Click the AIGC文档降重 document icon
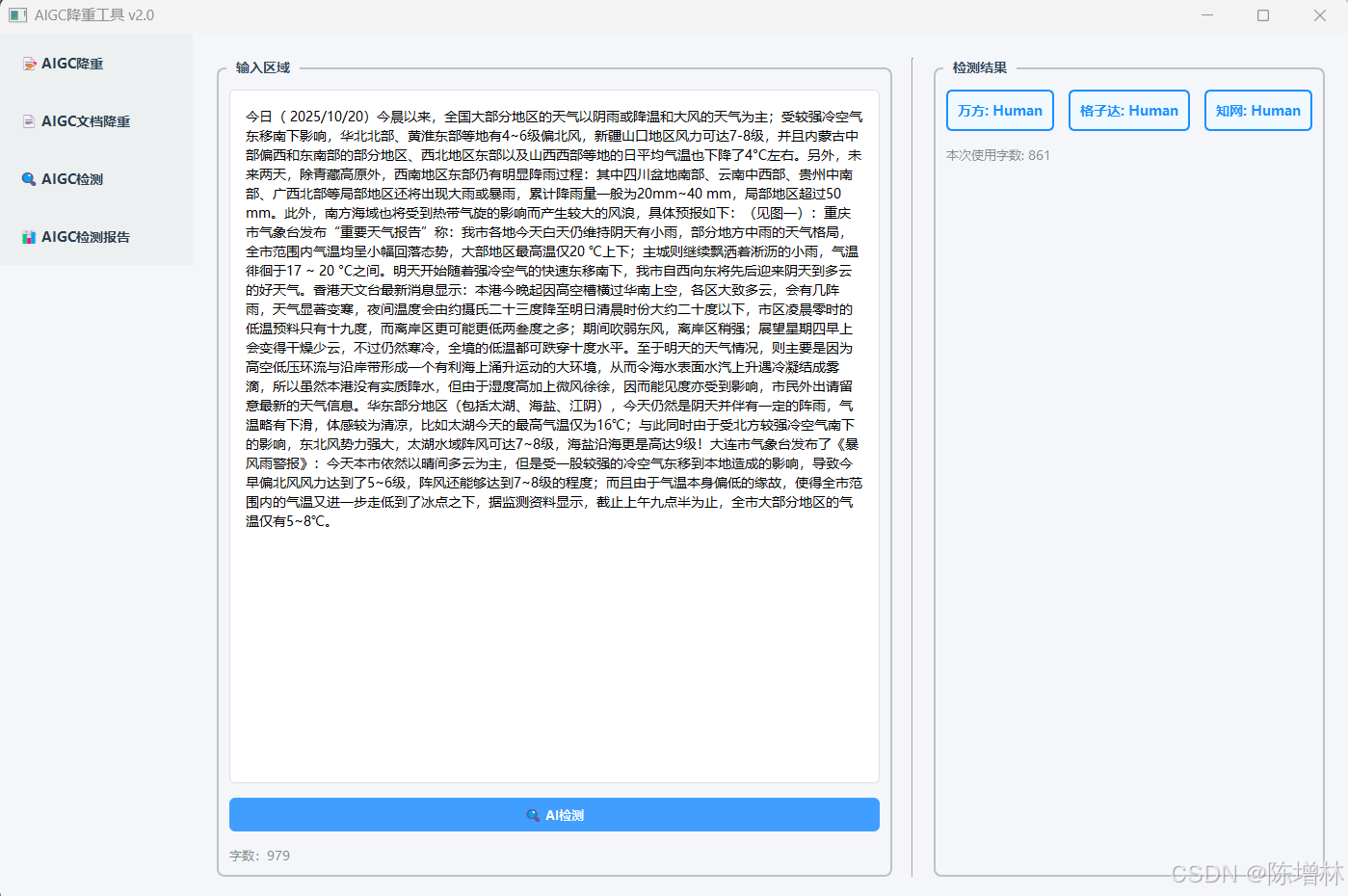The image size is (1348, 896). click(x=30, y=121)
